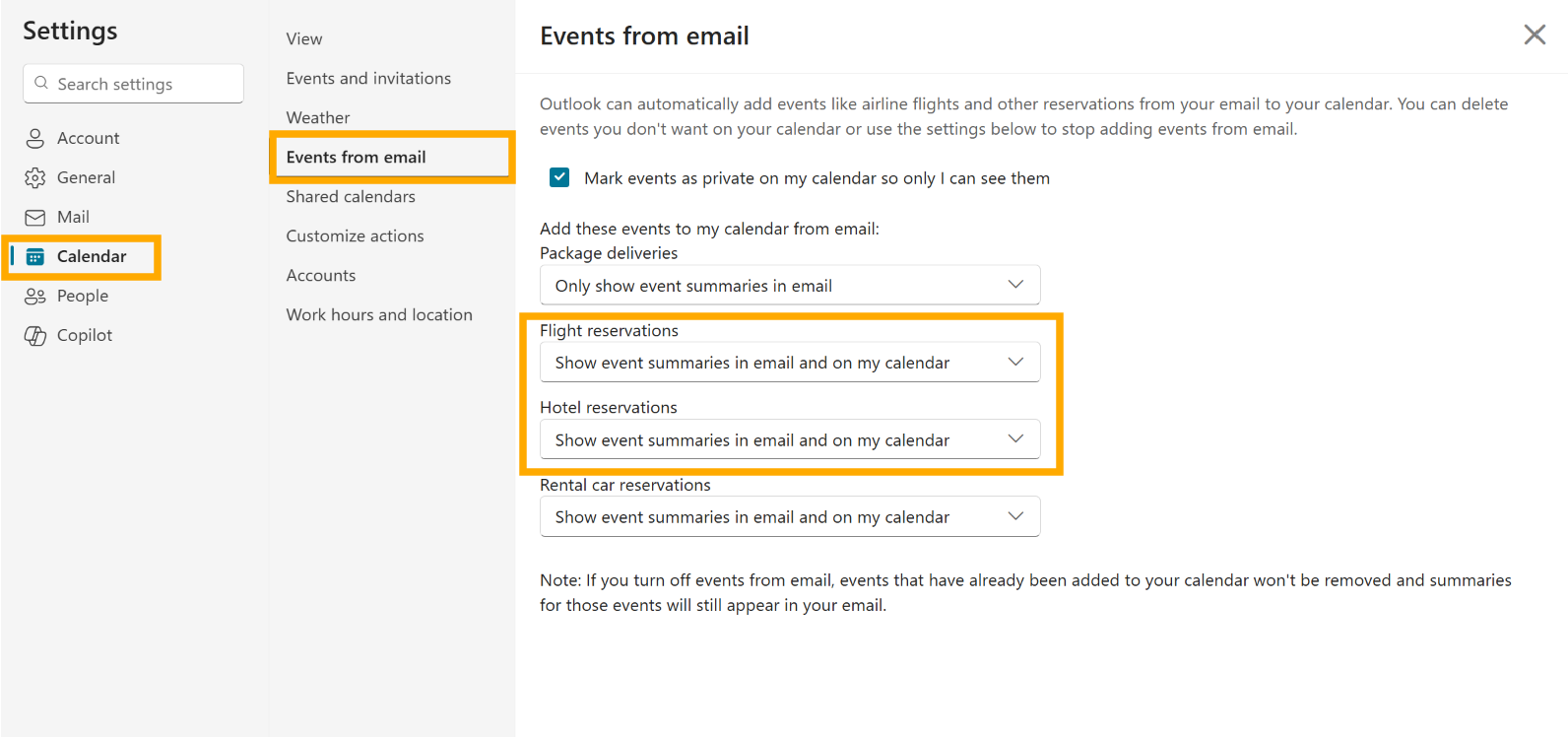Screen dimensions: 1568x737
Task: Expand the Flight reservations dropdown
Action: click(790, 363)
